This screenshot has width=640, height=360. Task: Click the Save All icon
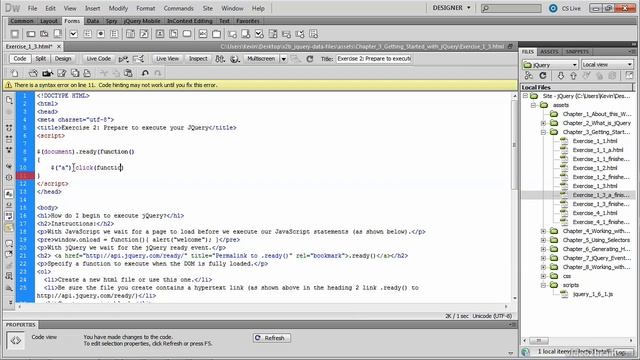(75, 73)
